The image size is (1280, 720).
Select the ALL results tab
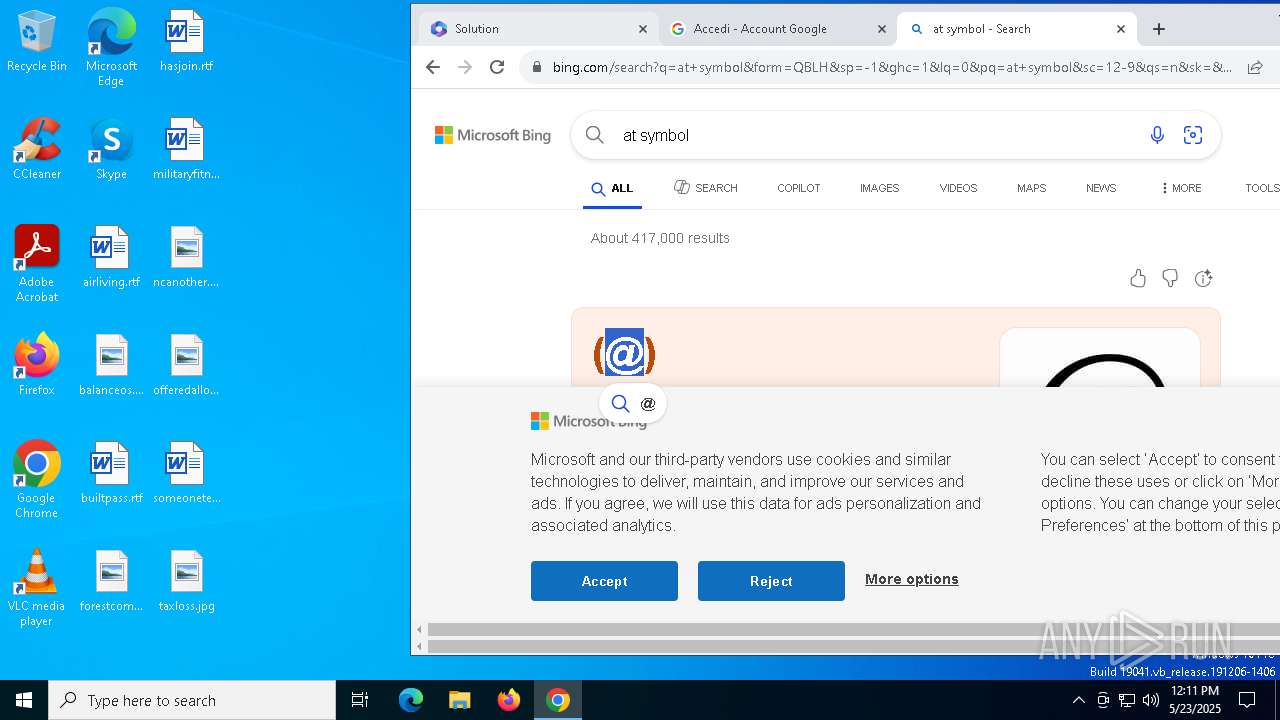pyautogui.click(x=612, y=188)
